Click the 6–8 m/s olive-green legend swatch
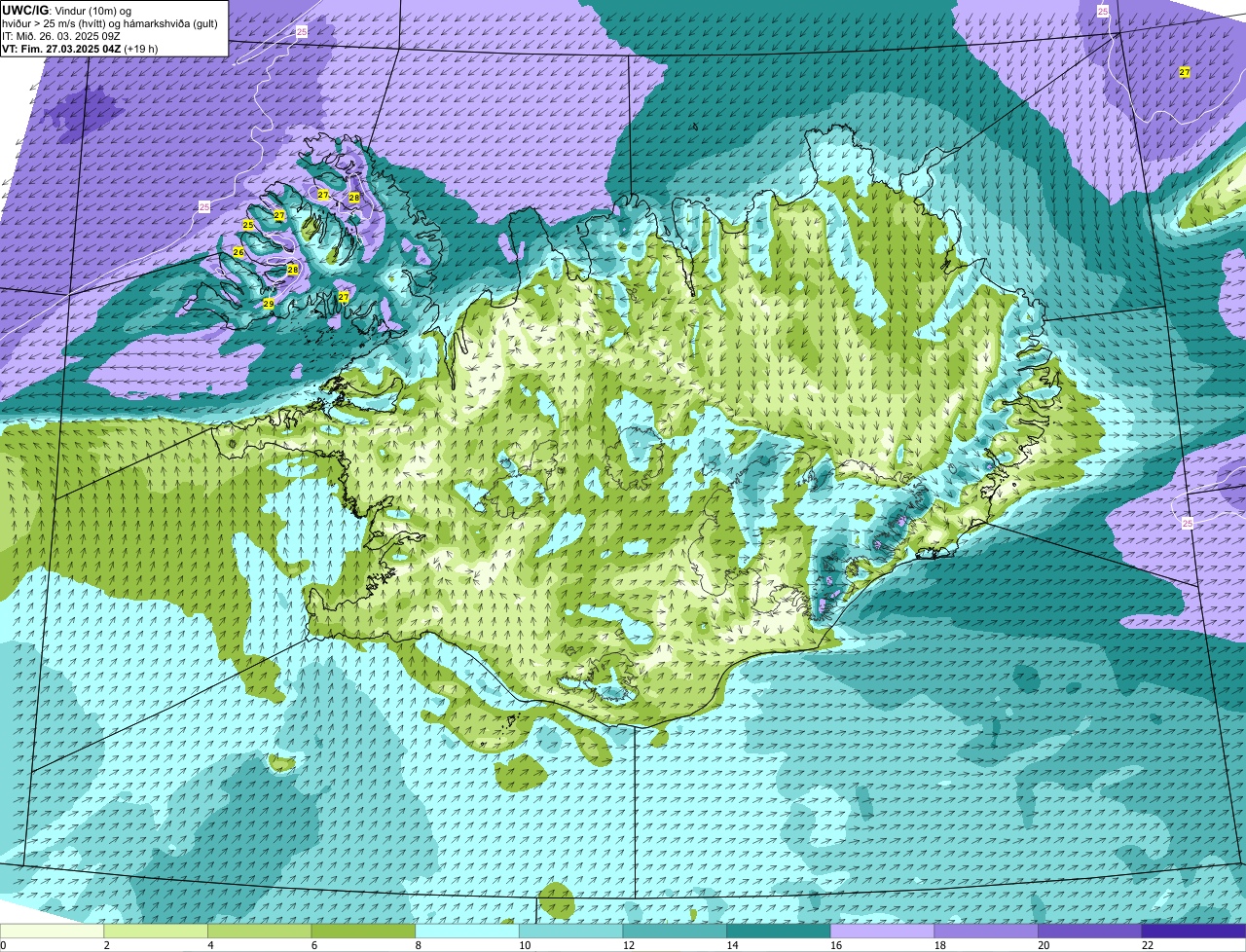Image resolution: width=1246 pixels, height=952 pixels. click(364, 931)
